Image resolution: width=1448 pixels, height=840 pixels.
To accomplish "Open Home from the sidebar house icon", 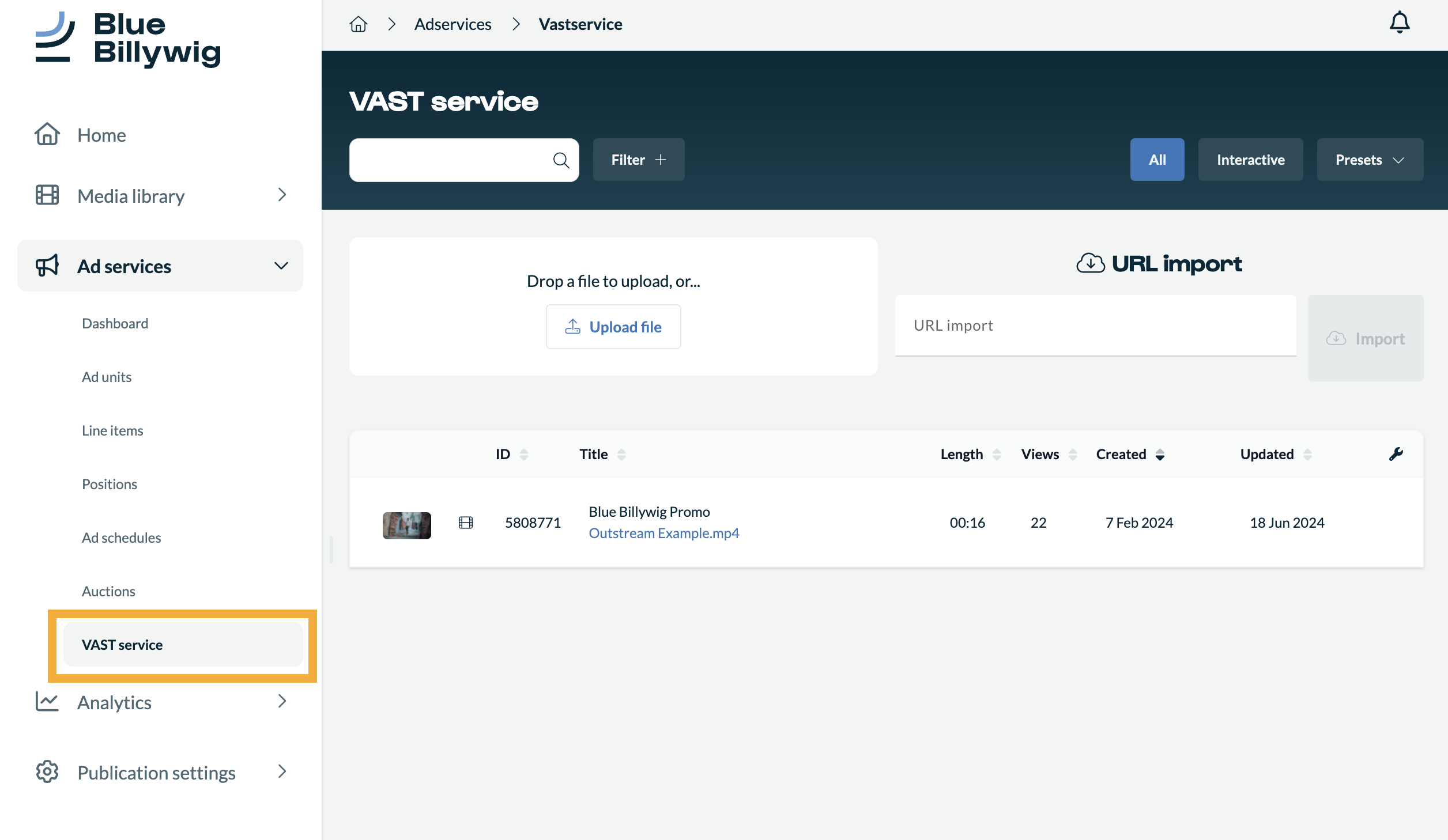I will (x=47, y=134).
